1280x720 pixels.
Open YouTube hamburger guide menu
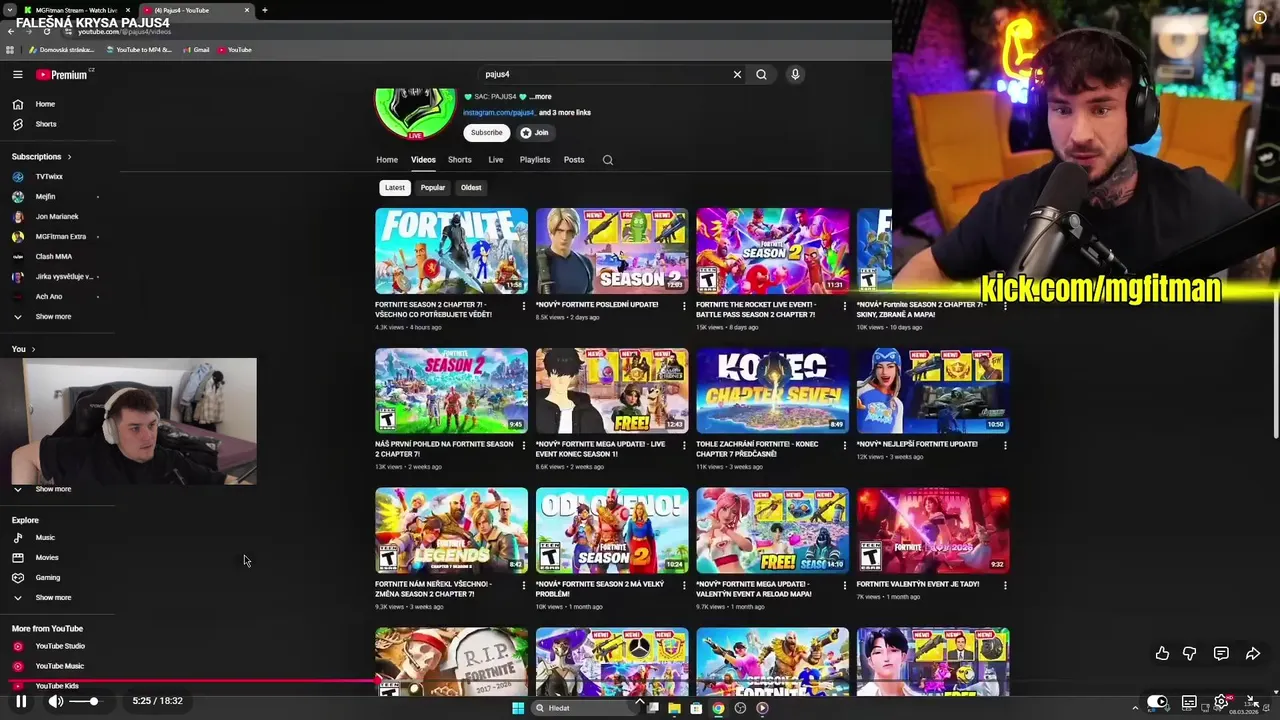(18, 74)
